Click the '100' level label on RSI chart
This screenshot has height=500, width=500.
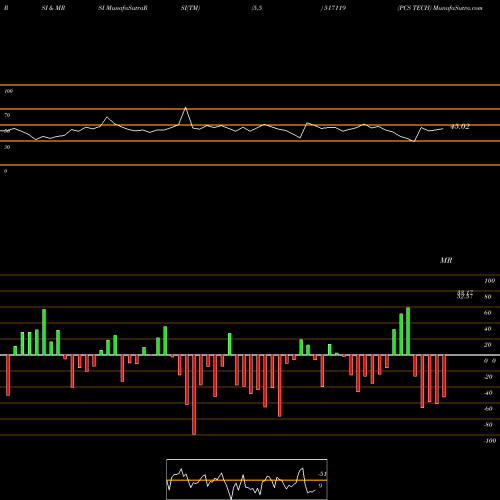coord(8,91)
